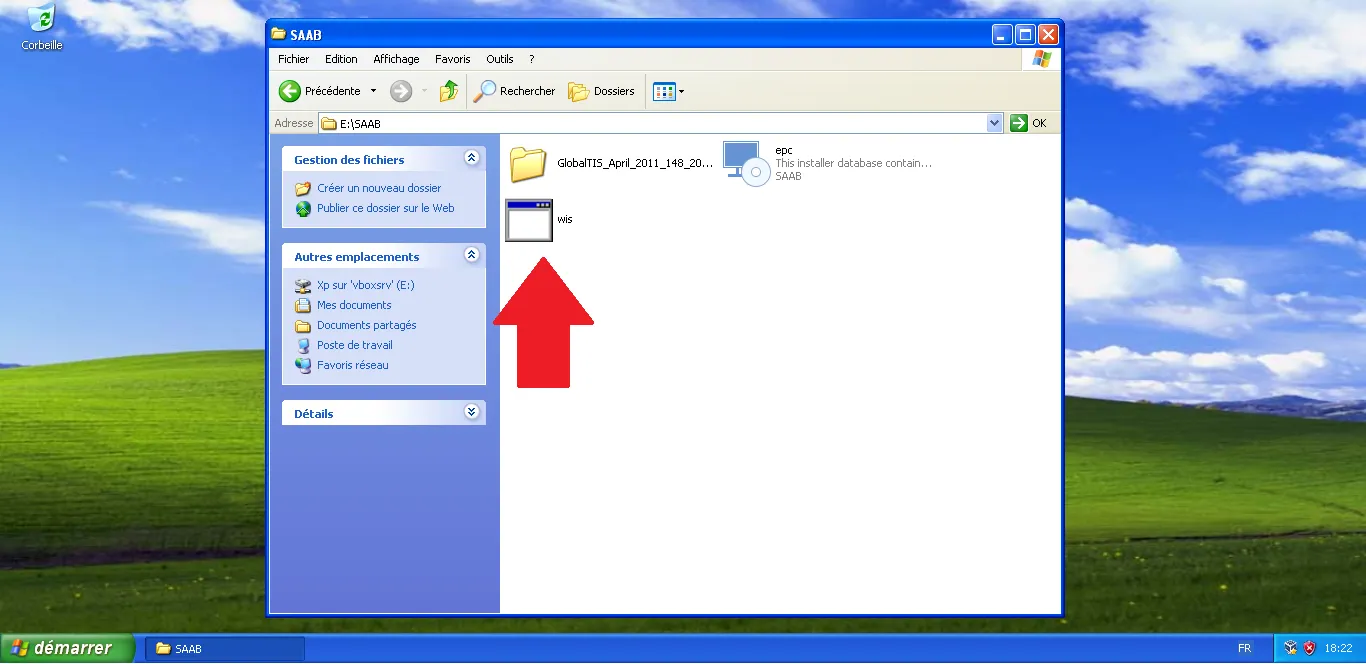Viewport: 1366px width, 664px height.
Task: Collapse the Autres emplacements panel
Action: [471, 256]
